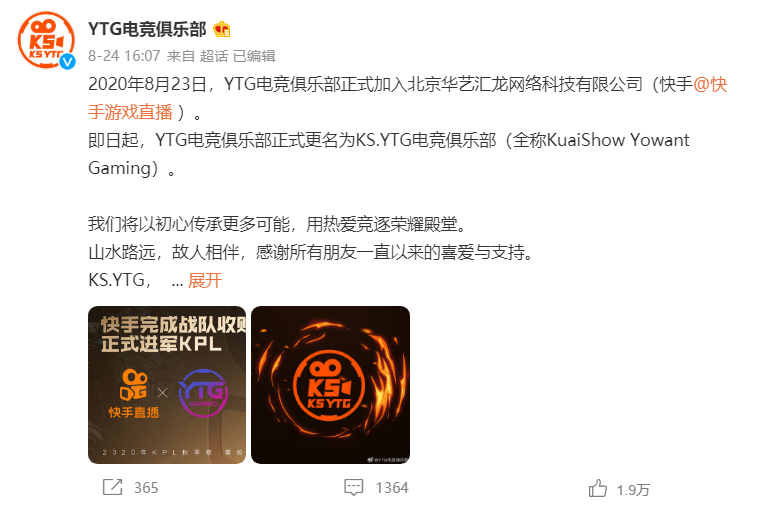
Task: Click the comment count 1364
Action: (393, 488)
